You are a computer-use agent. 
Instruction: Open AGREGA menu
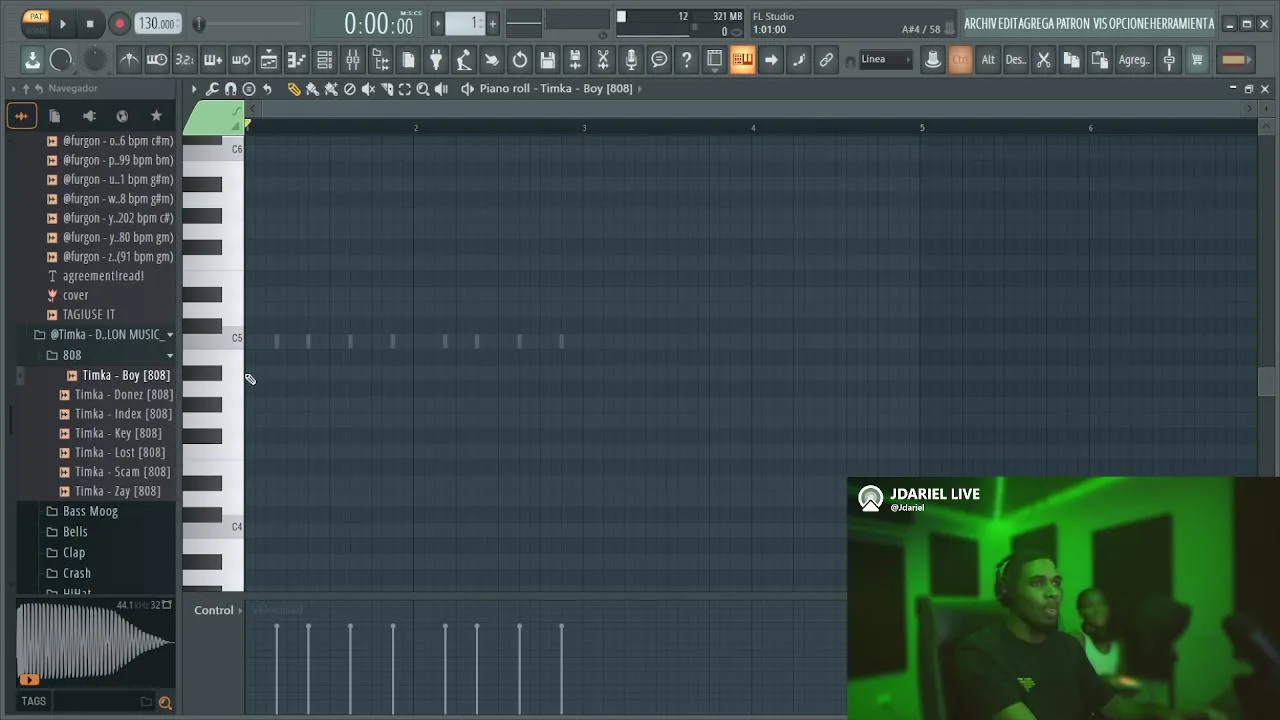1037,23
